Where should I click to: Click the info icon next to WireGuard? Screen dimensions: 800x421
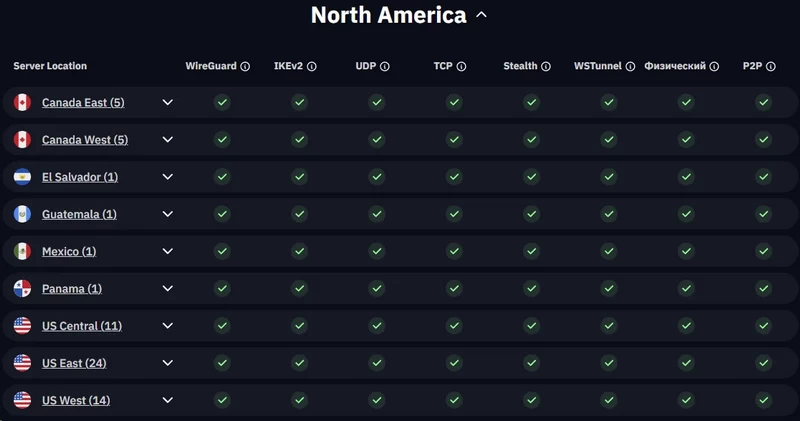tap(245, 66)
